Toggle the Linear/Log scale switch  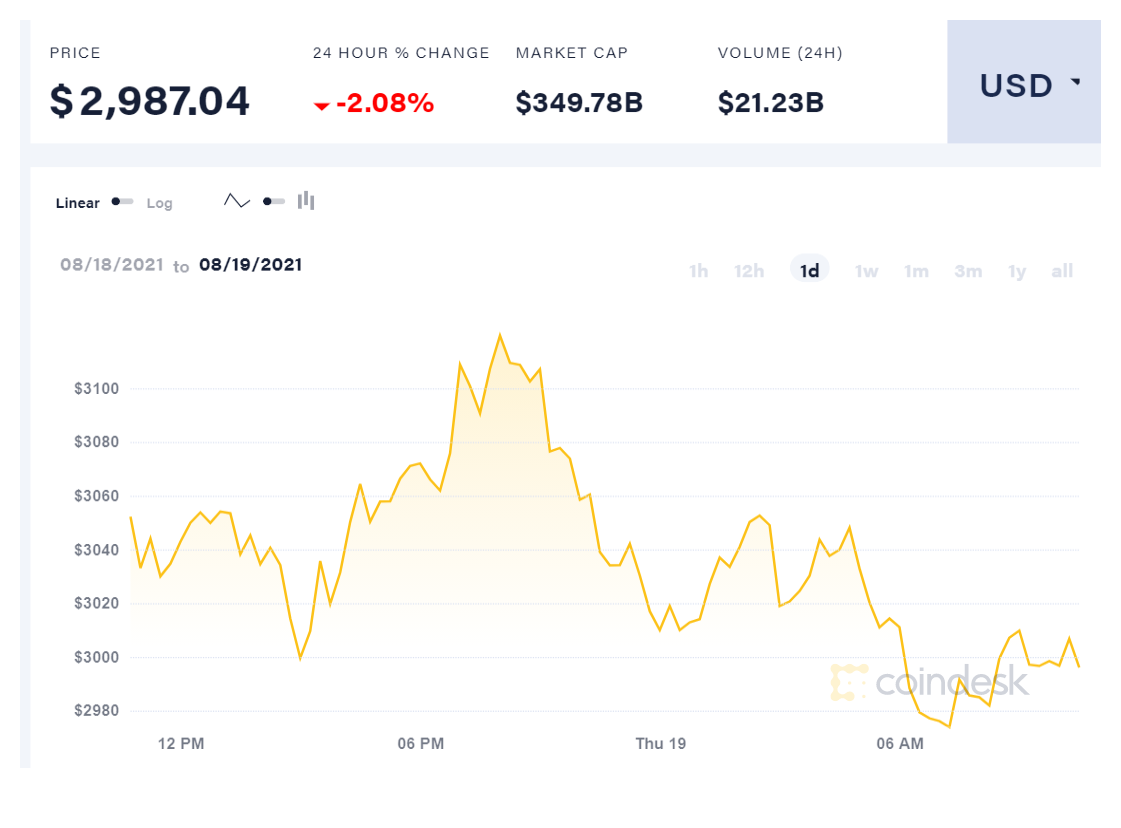click(122, 202)
